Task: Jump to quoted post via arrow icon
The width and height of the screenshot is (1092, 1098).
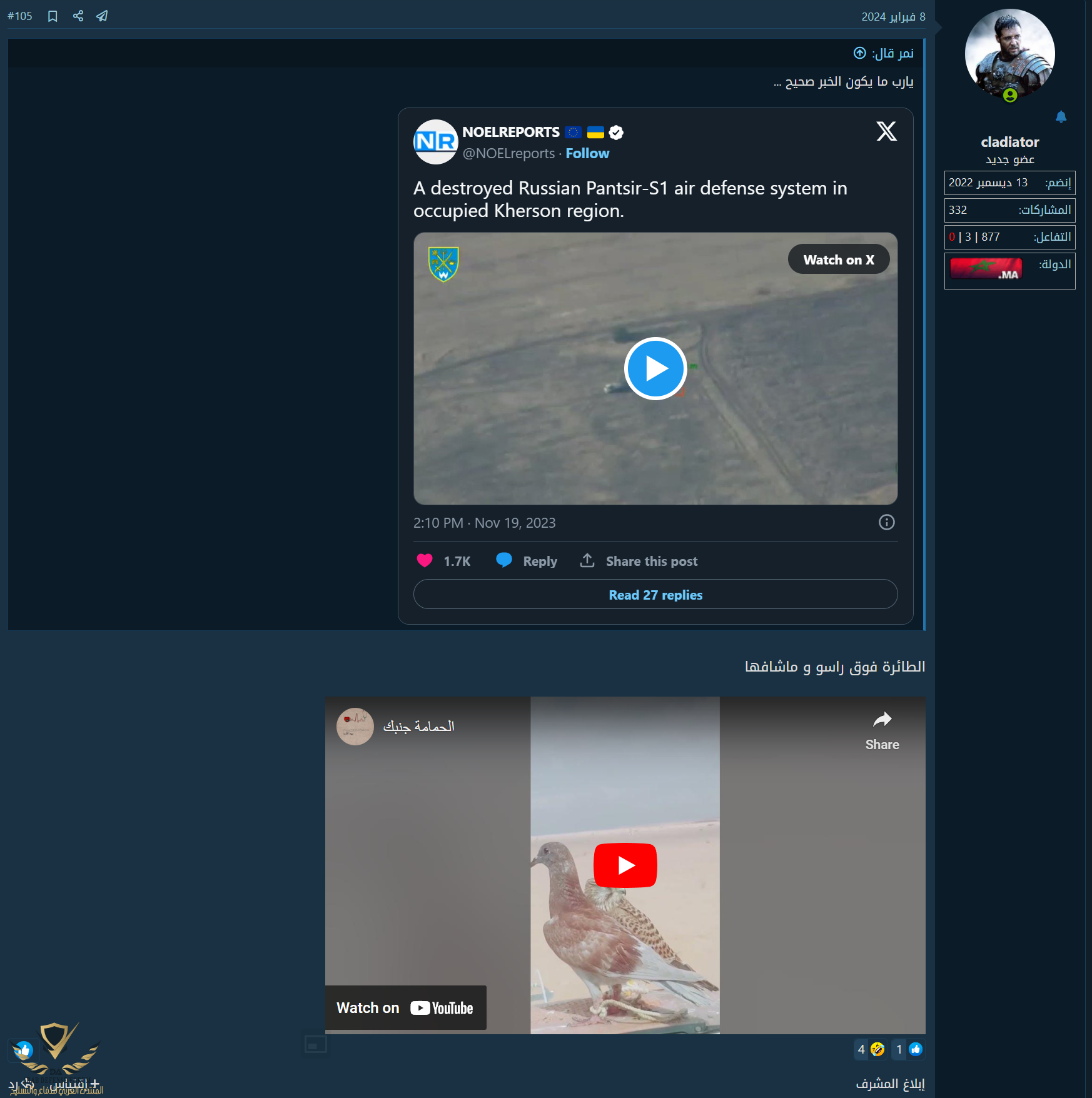Action: tap(860, 53)
